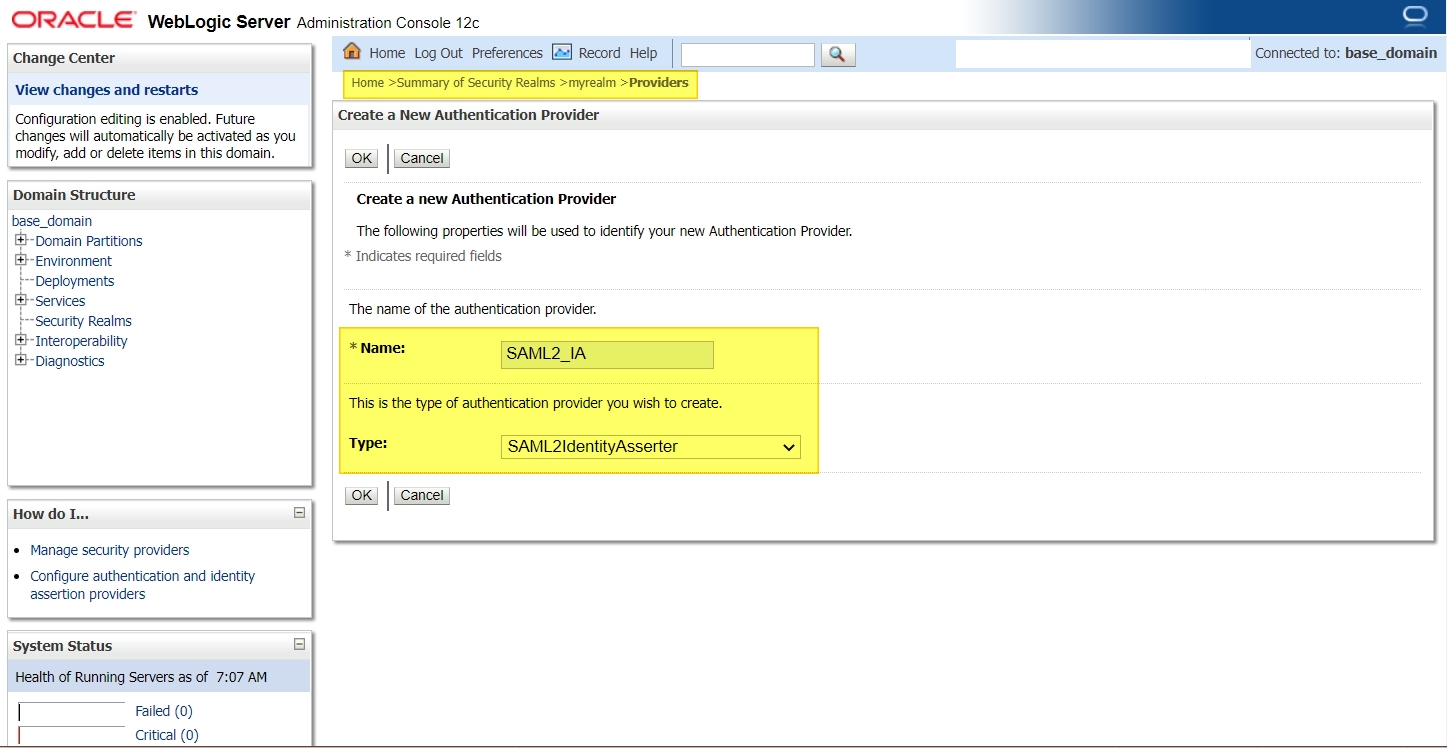Expand the Environment tree node

point(20,260)
